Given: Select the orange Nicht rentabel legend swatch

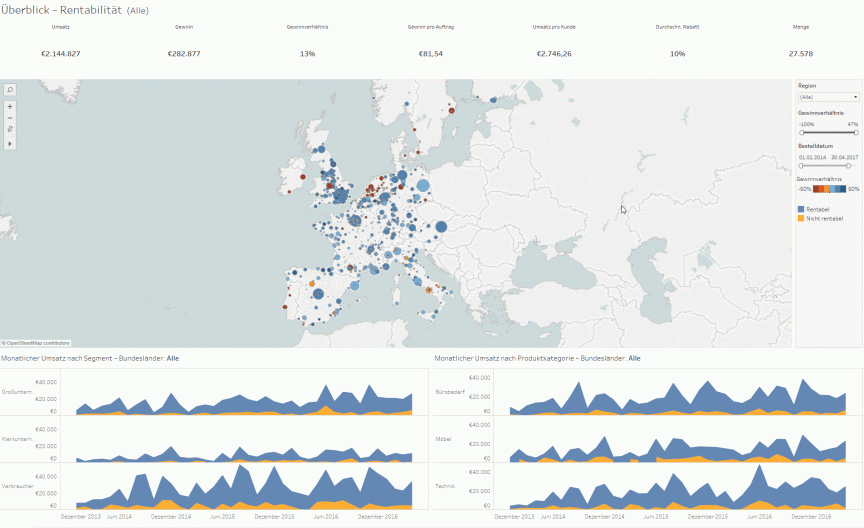Looking at the screenshot, I should 801,218.
